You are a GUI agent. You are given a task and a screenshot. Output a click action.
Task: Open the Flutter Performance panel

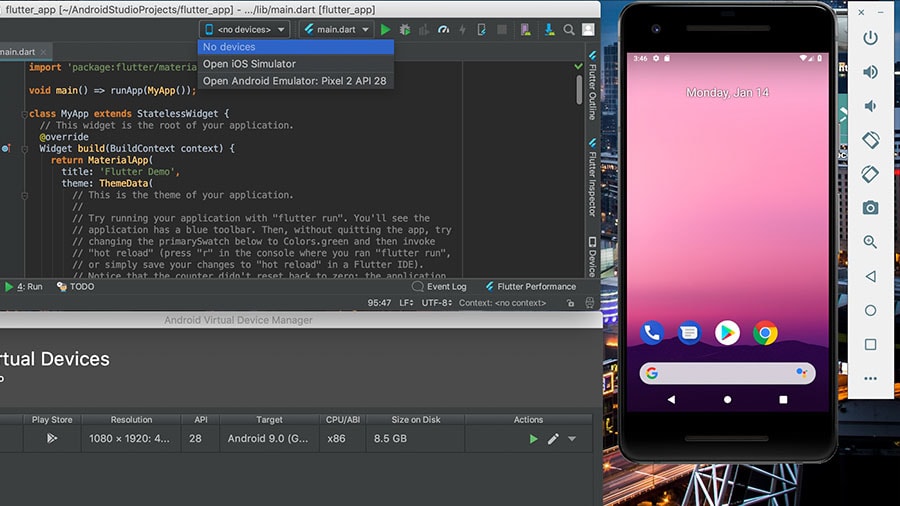(530, 286)
